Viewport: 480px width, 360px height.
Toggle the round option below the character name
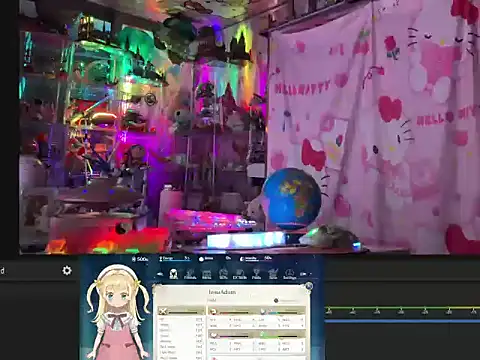click(276, 301)
